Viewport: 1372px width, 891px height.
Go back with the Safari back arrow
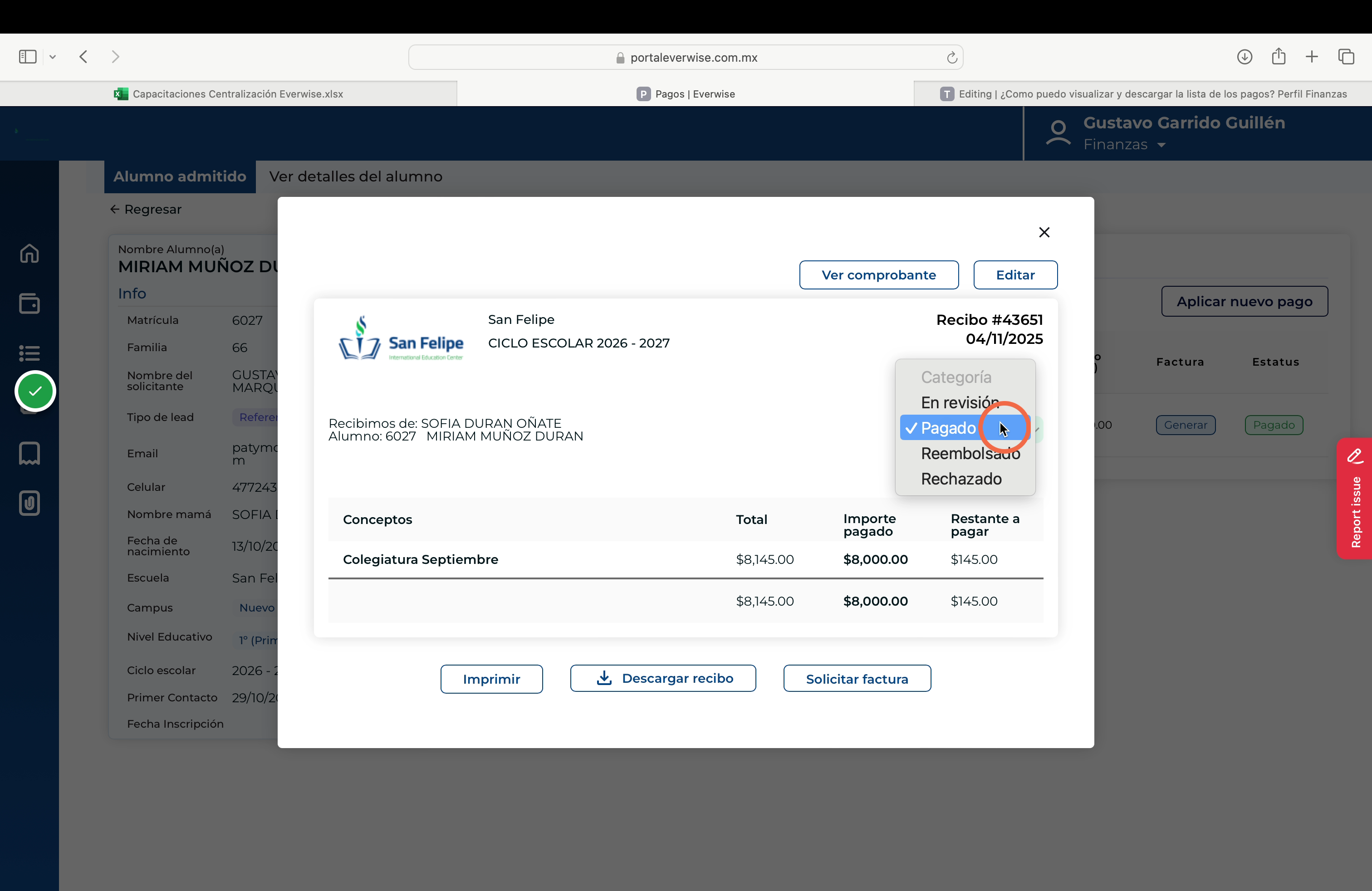(x=83, y=56)
